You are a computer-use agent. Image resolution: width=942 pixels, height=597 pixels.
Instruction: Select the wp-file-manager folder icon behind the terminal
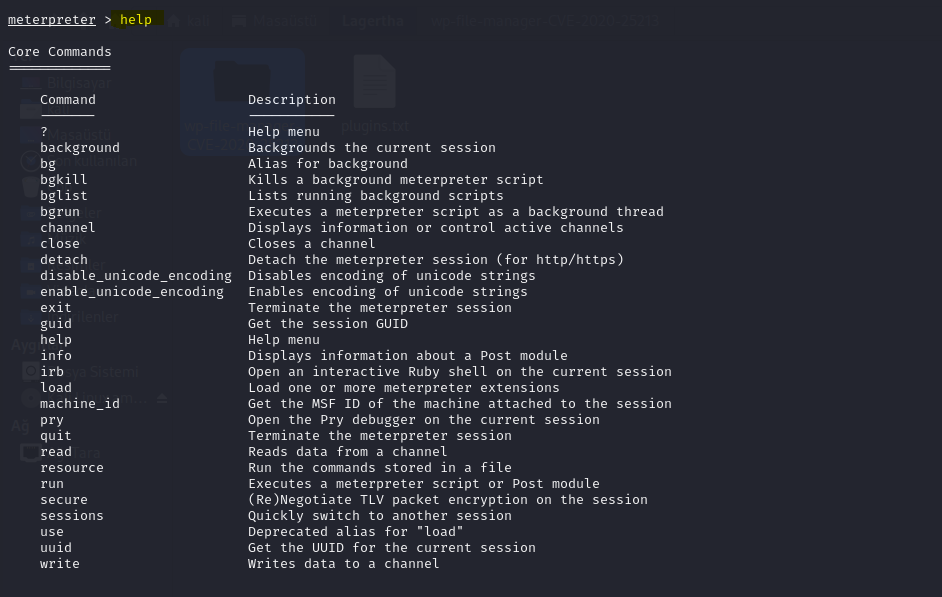242,82
